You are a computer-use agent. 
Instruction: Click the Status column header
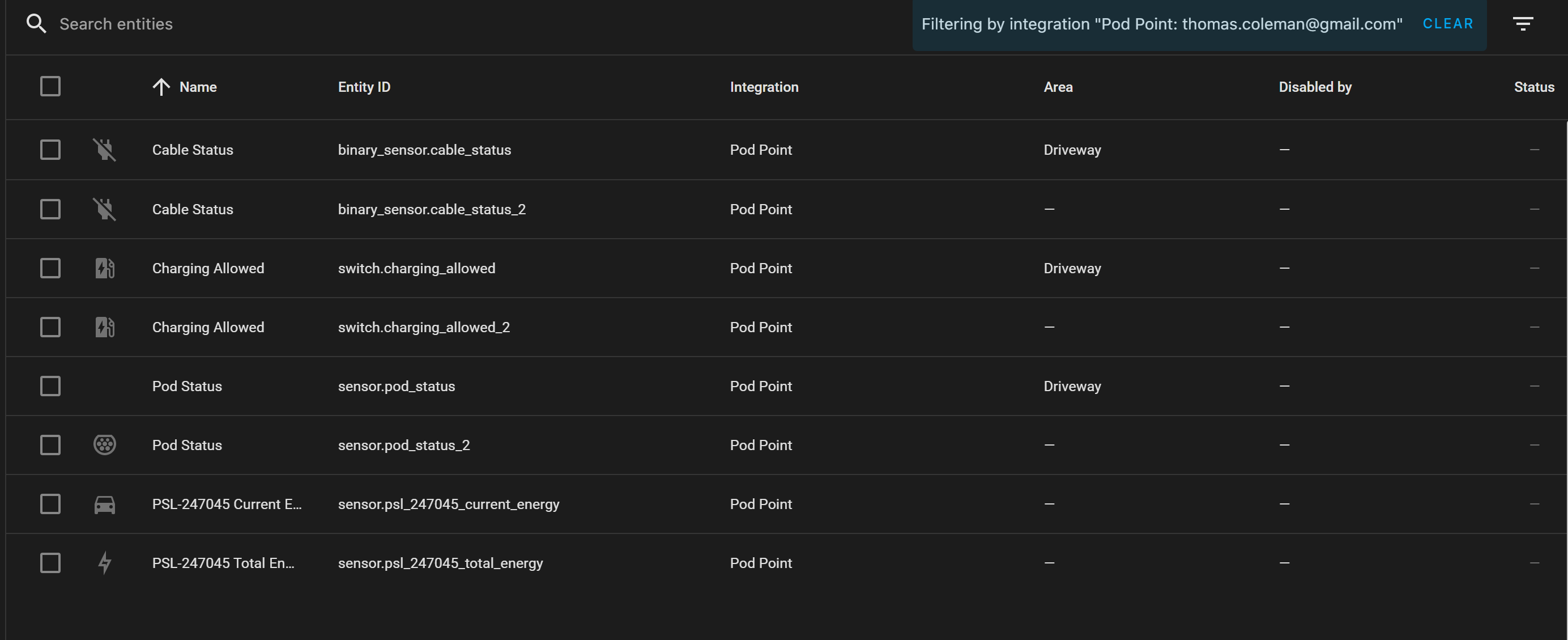pos(1535,87)
